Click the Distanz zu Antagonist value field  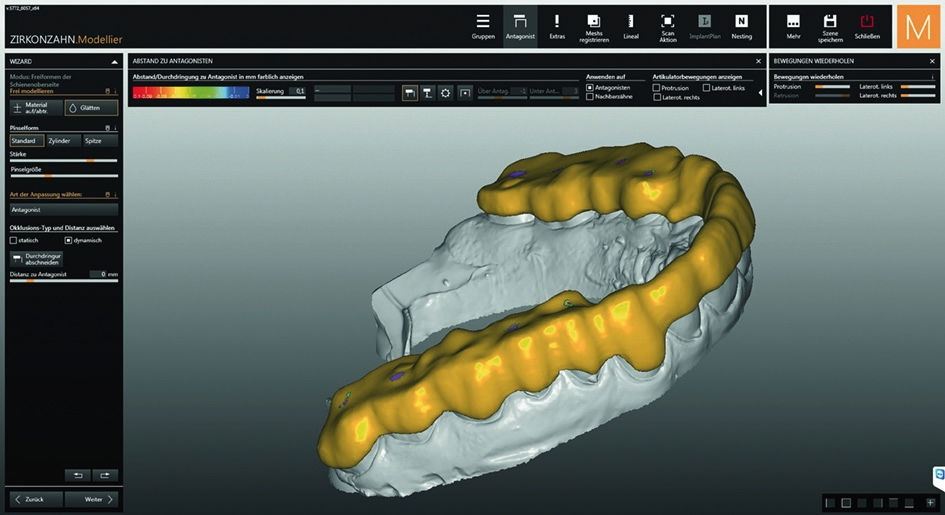coord(98,274)
